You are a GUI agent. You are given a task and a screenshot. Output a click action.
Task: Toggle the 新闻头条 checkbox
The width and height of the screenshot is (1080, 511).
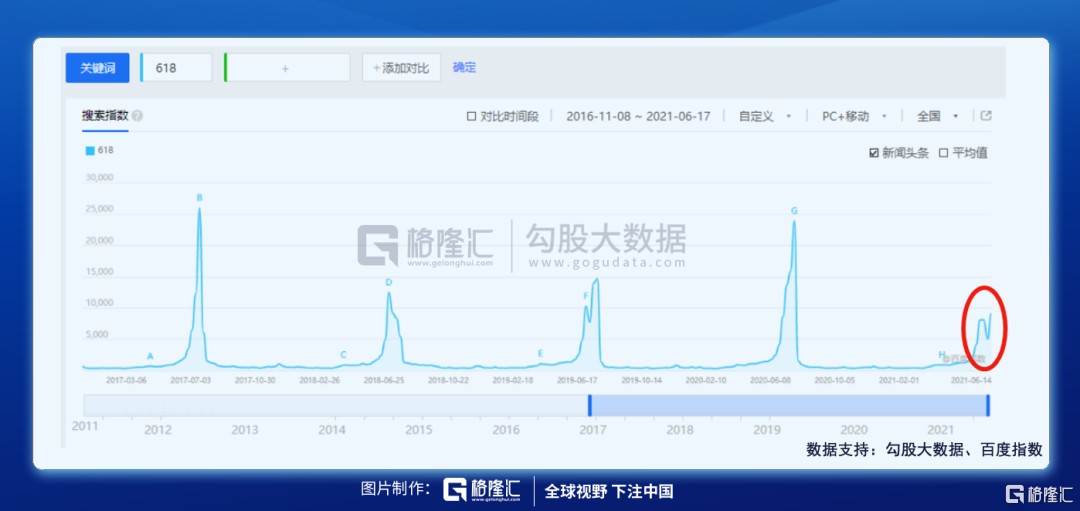pos(873,153)
